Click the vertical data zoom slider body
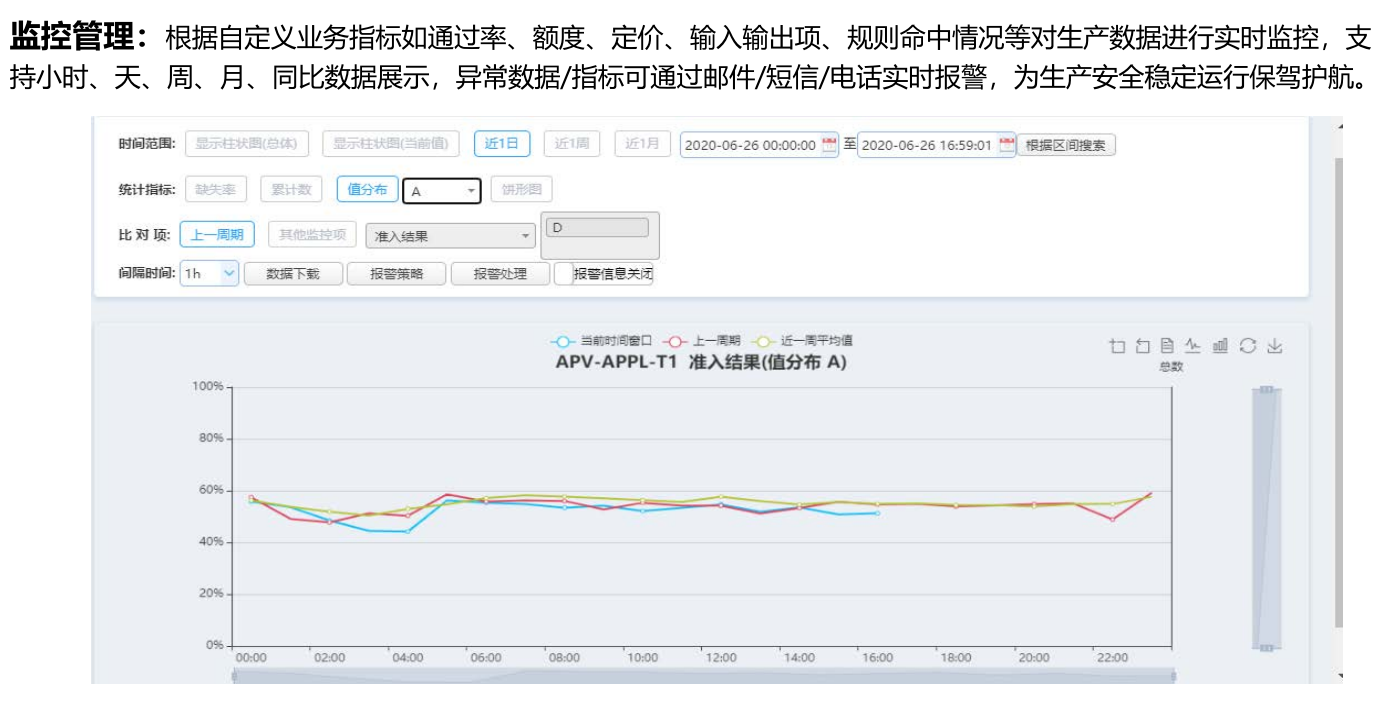This screenshot has height=702, width=1390. coord(1266,518)
